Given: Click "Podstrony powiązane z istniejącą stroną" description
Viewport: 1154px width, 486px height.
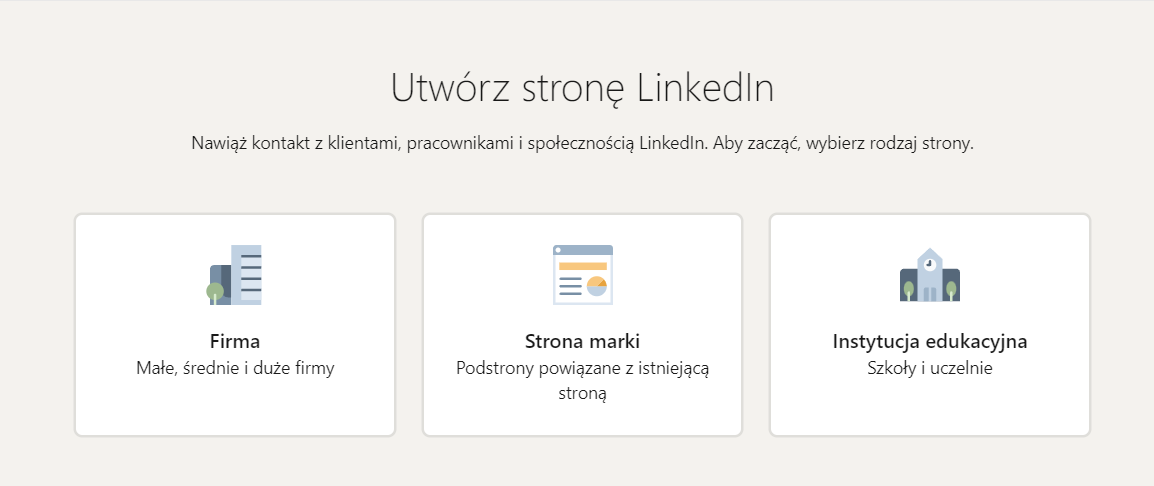Looking at the screenshot, I should [582, 381].
